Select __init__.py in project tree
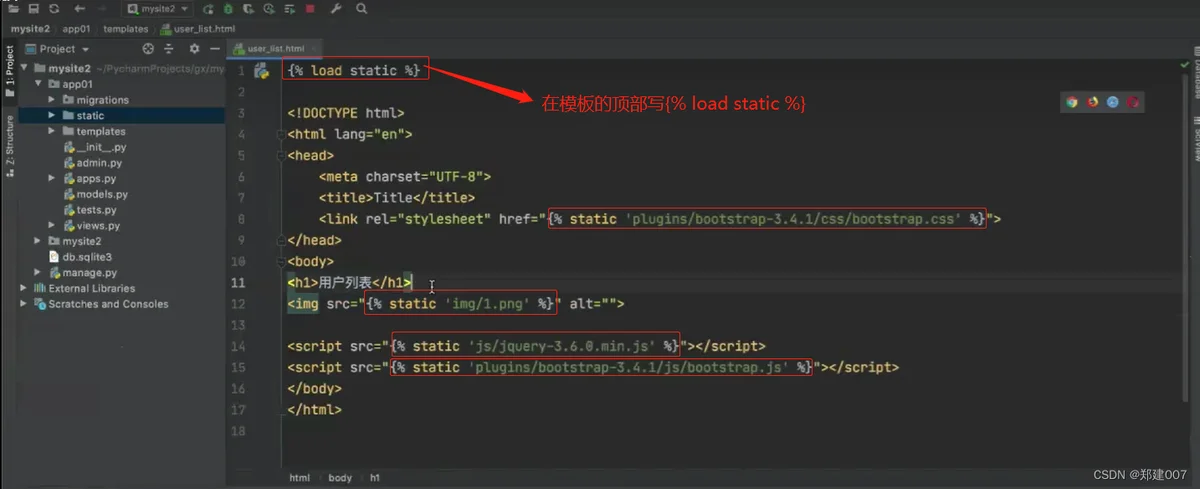 pos(94,147)
